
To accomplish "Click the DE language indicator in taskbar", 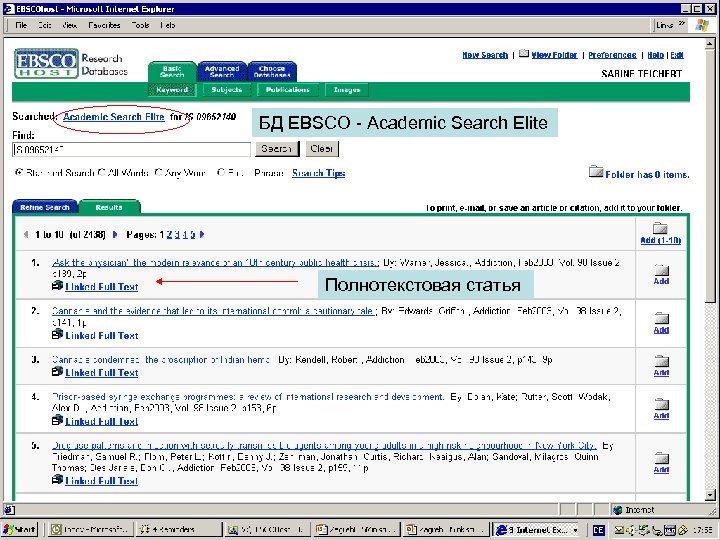I will tap(598, 530).
